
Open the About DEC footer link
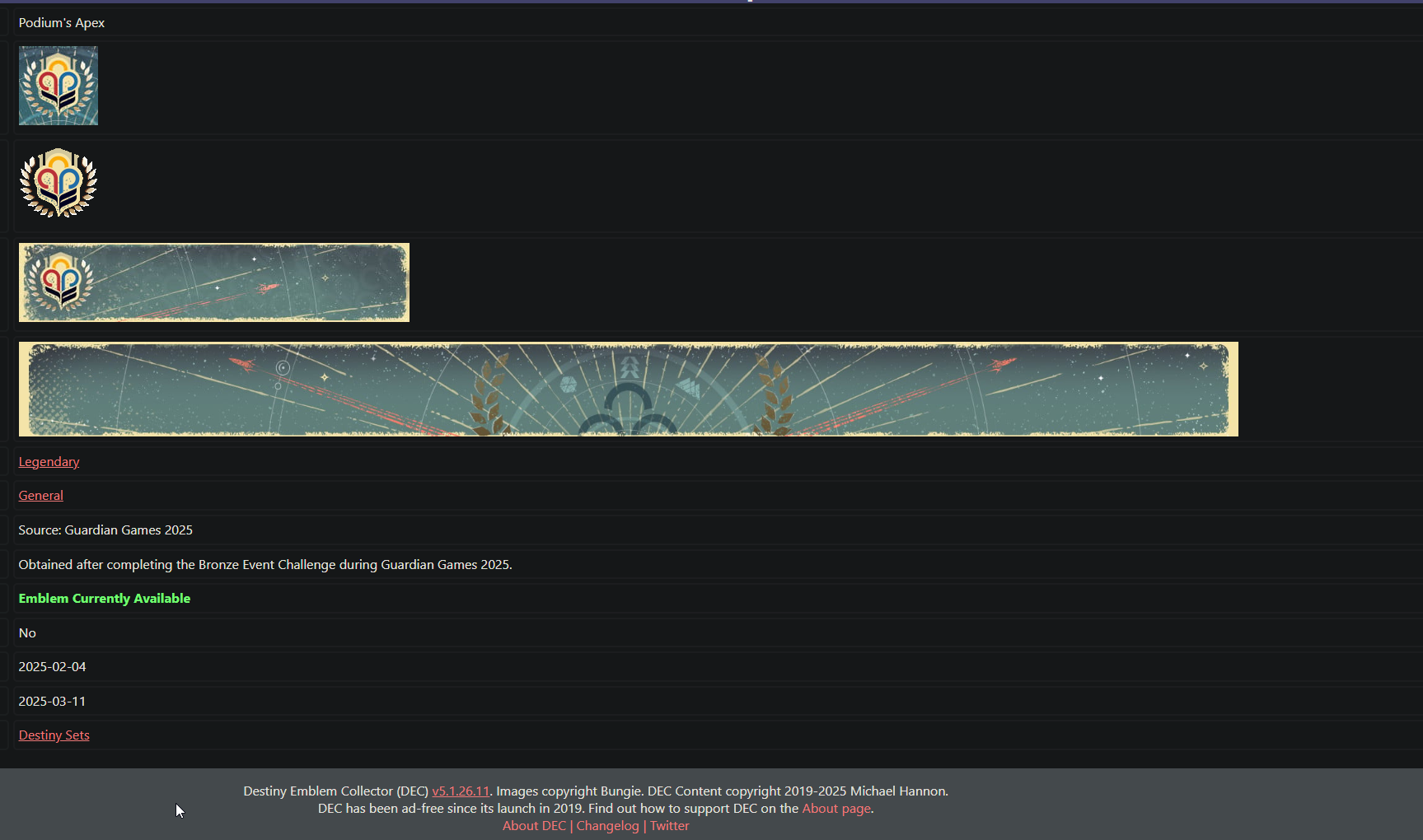(534, 826)
